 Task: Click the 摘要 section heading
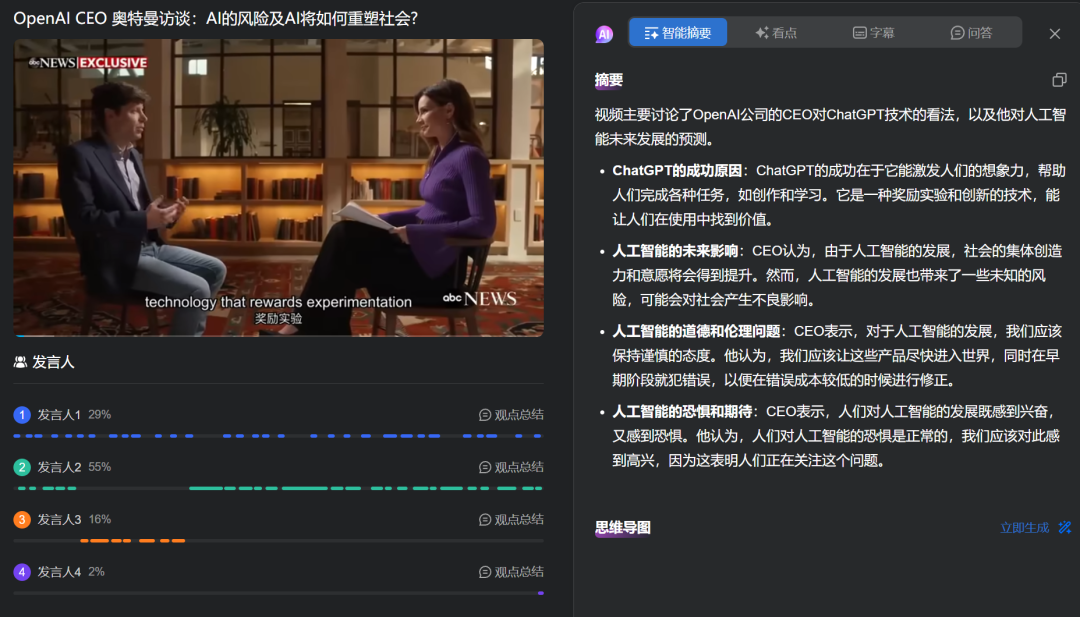coord(609,80)
